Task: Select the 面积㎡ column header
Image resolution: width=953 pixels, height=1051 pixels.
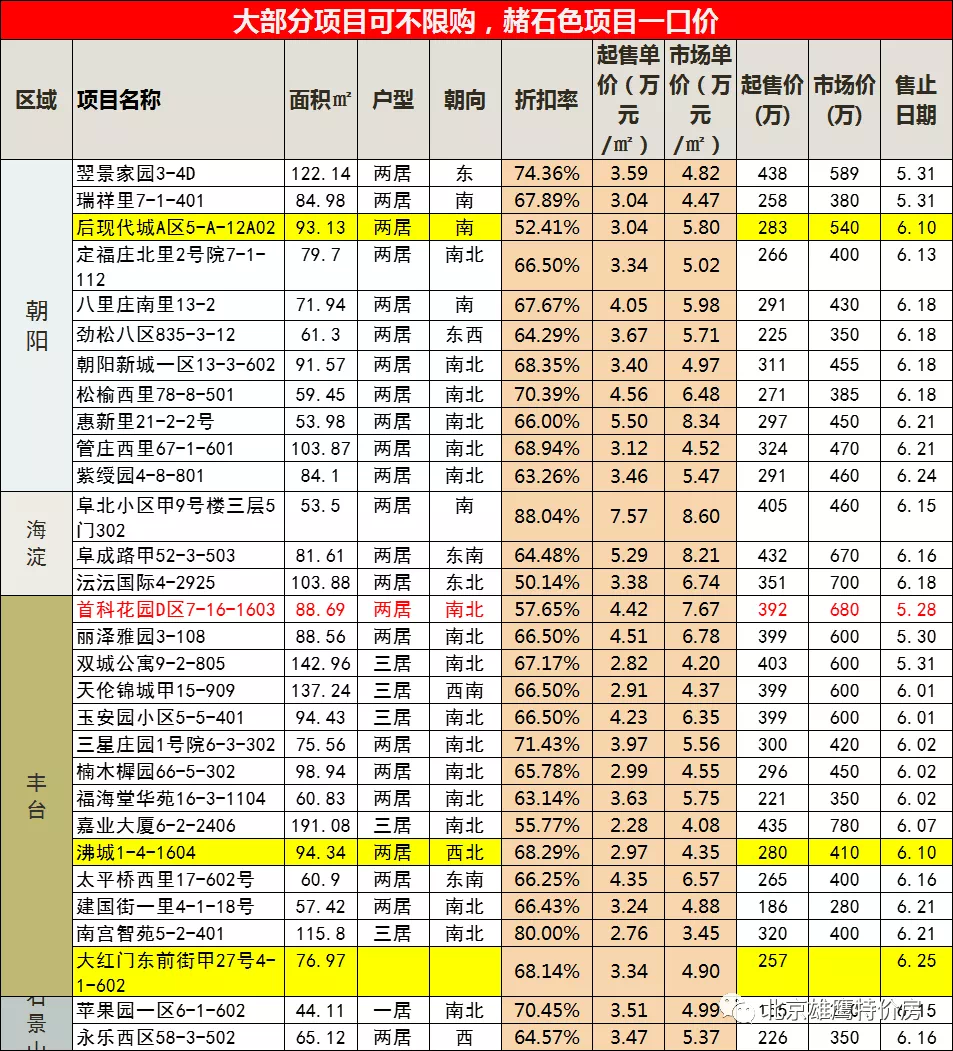Action: pos(320,100)
